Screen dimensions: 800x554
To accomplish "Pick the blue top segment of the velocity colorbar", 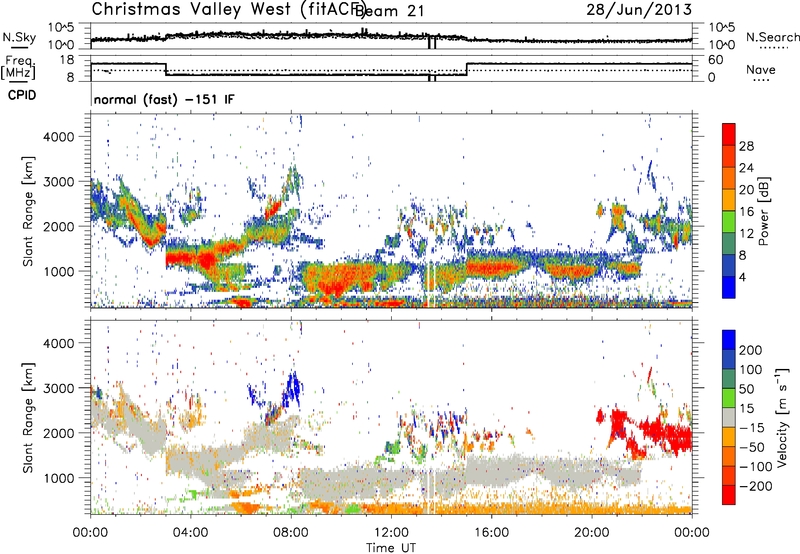I will point(729,340).
